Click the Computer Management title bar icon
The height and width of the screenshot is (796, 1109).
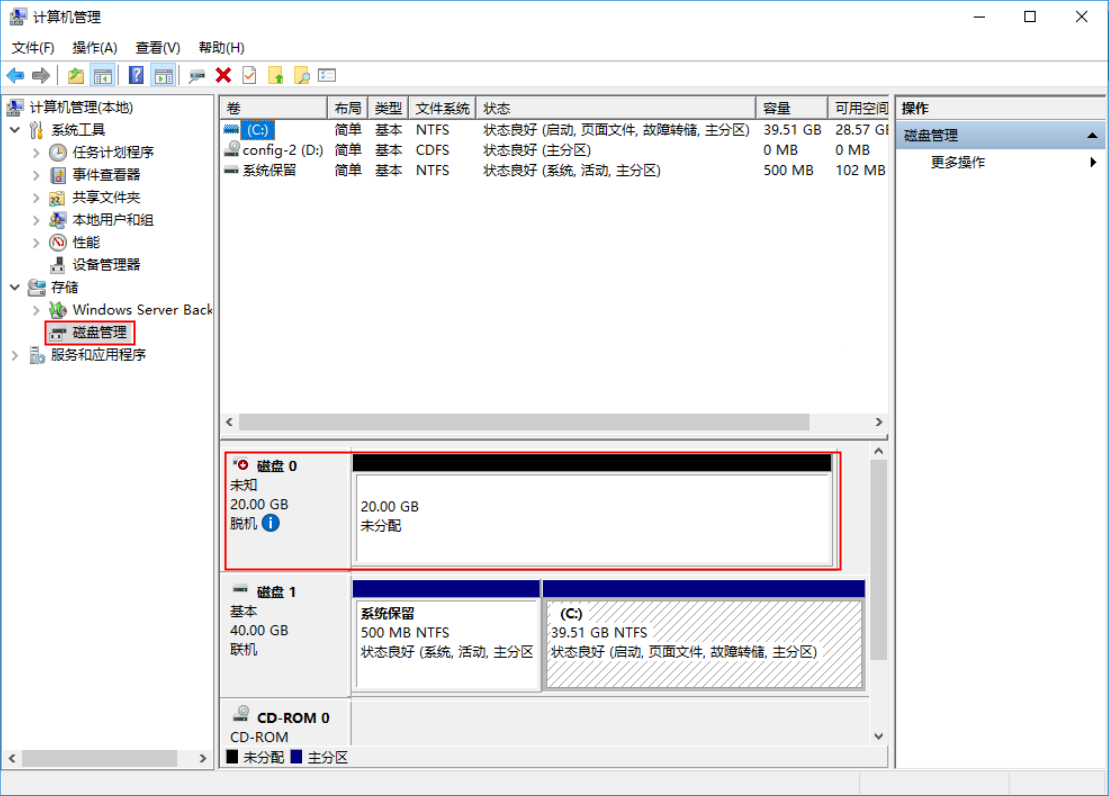click(18, 16)
